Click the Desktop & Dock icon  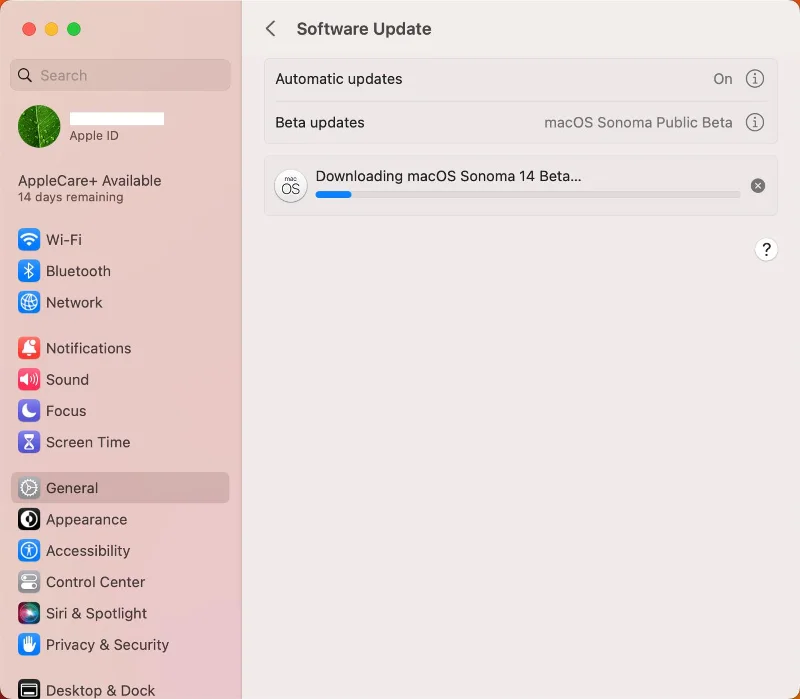(x=29, y=689)
